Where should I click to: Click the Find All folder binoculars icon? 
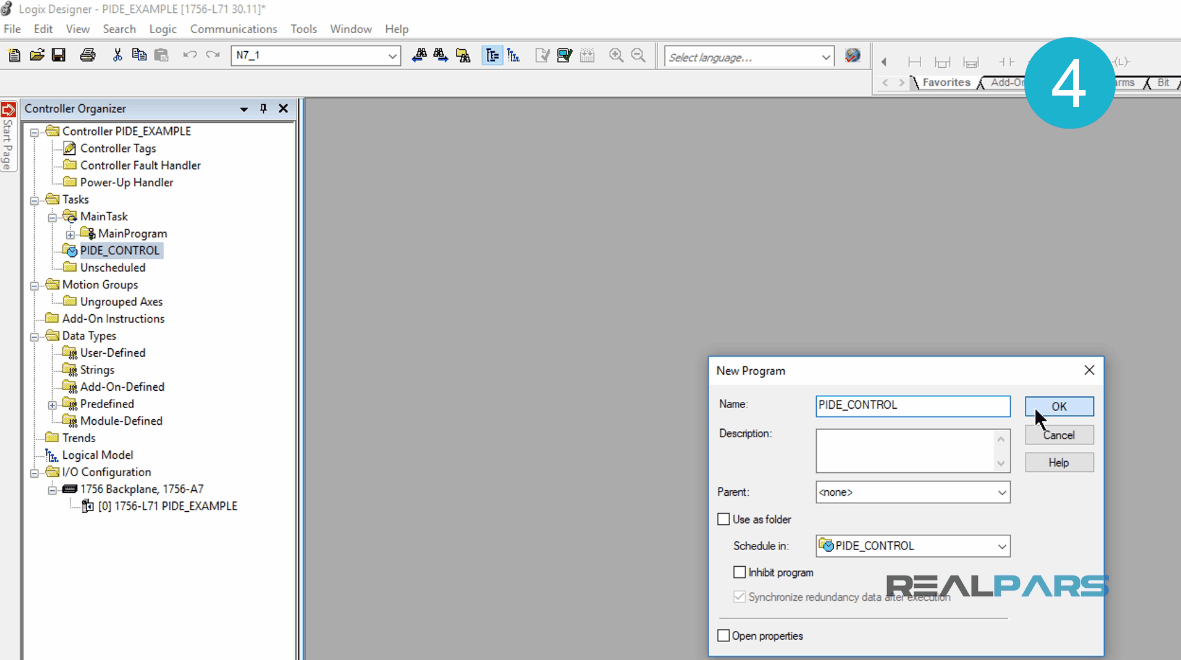[x=463, y=55]
